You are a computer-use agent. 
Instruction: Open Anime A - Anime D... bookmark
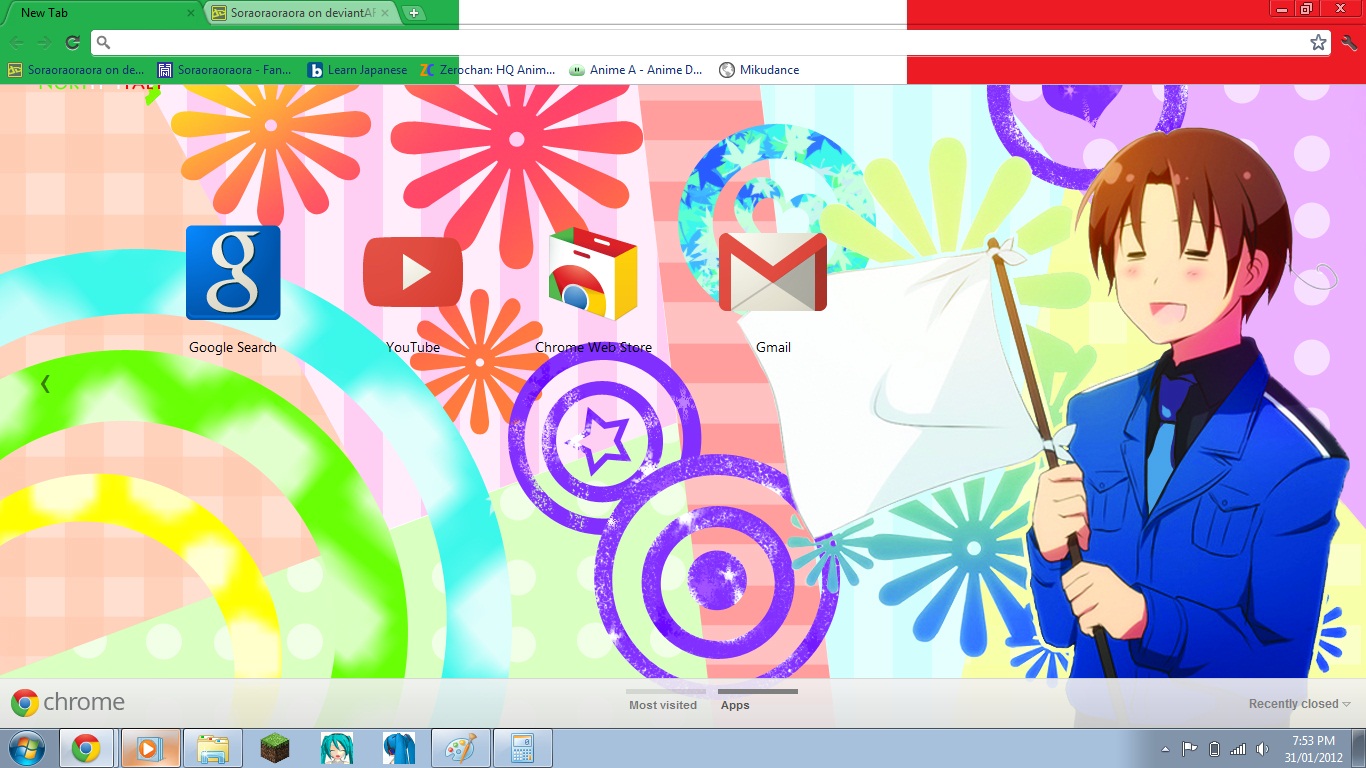(x=636, y=70)
